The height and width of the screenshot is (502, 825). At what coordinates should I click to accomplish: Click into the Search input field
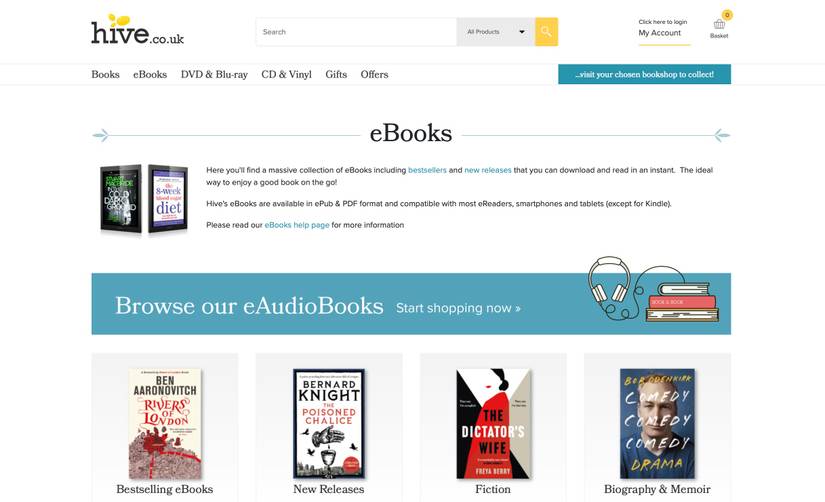click(x=356, y=32)
